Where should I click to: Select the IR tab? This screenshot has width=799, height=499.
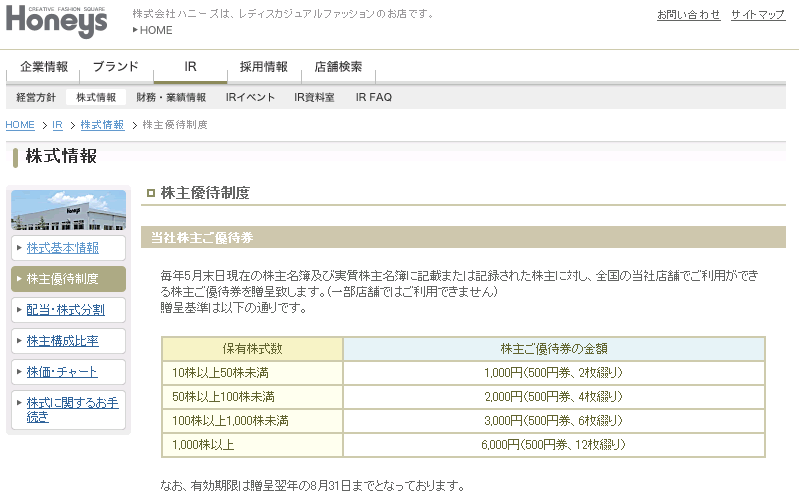(190, 67)
